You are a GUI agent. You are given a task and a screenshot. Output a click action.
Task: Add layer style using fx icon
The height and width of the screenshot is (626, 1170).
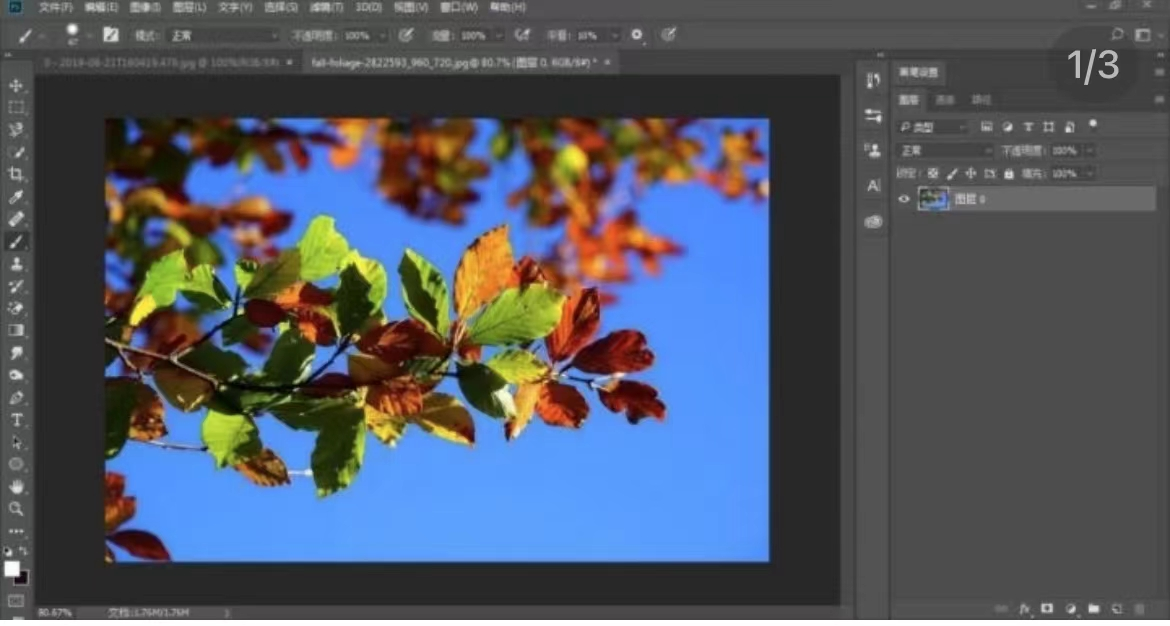[1025, 608]
